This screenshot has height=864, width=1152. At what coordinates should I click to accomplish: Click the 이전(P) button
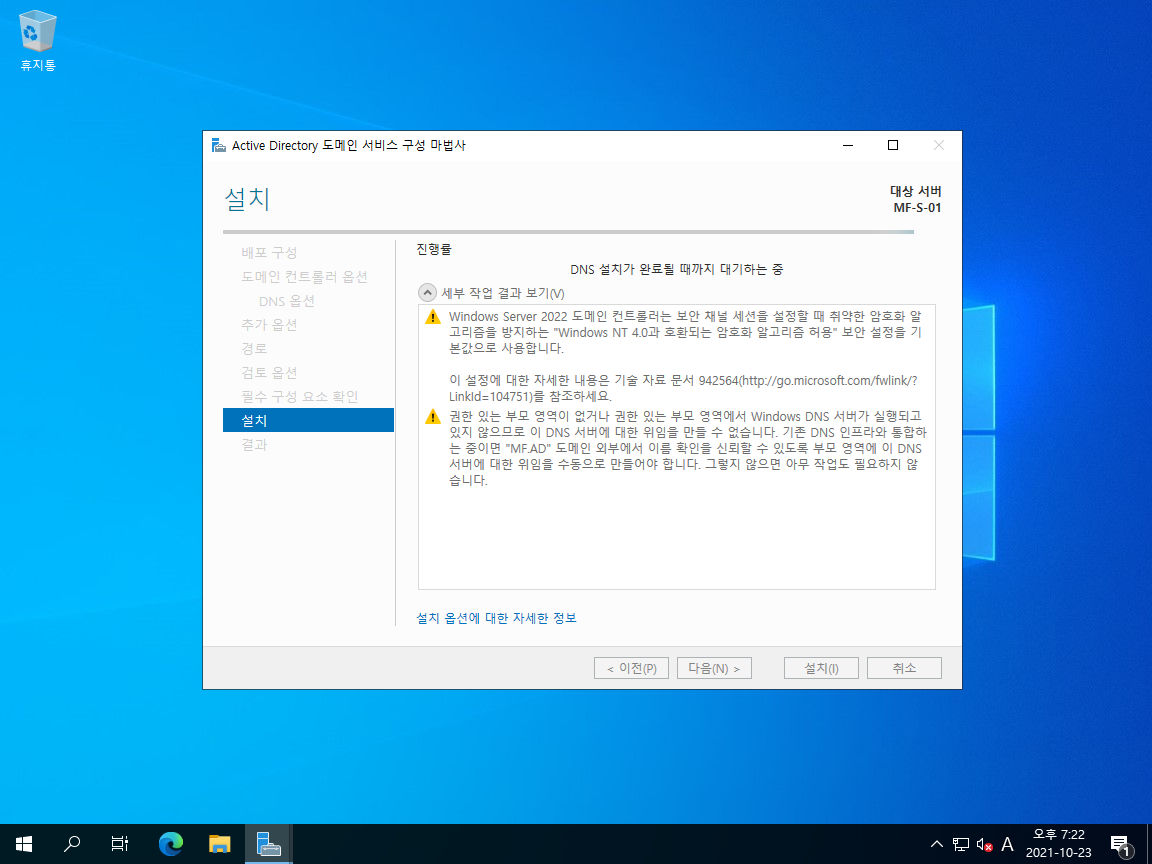pyautogui.click(x=631, y=669)
